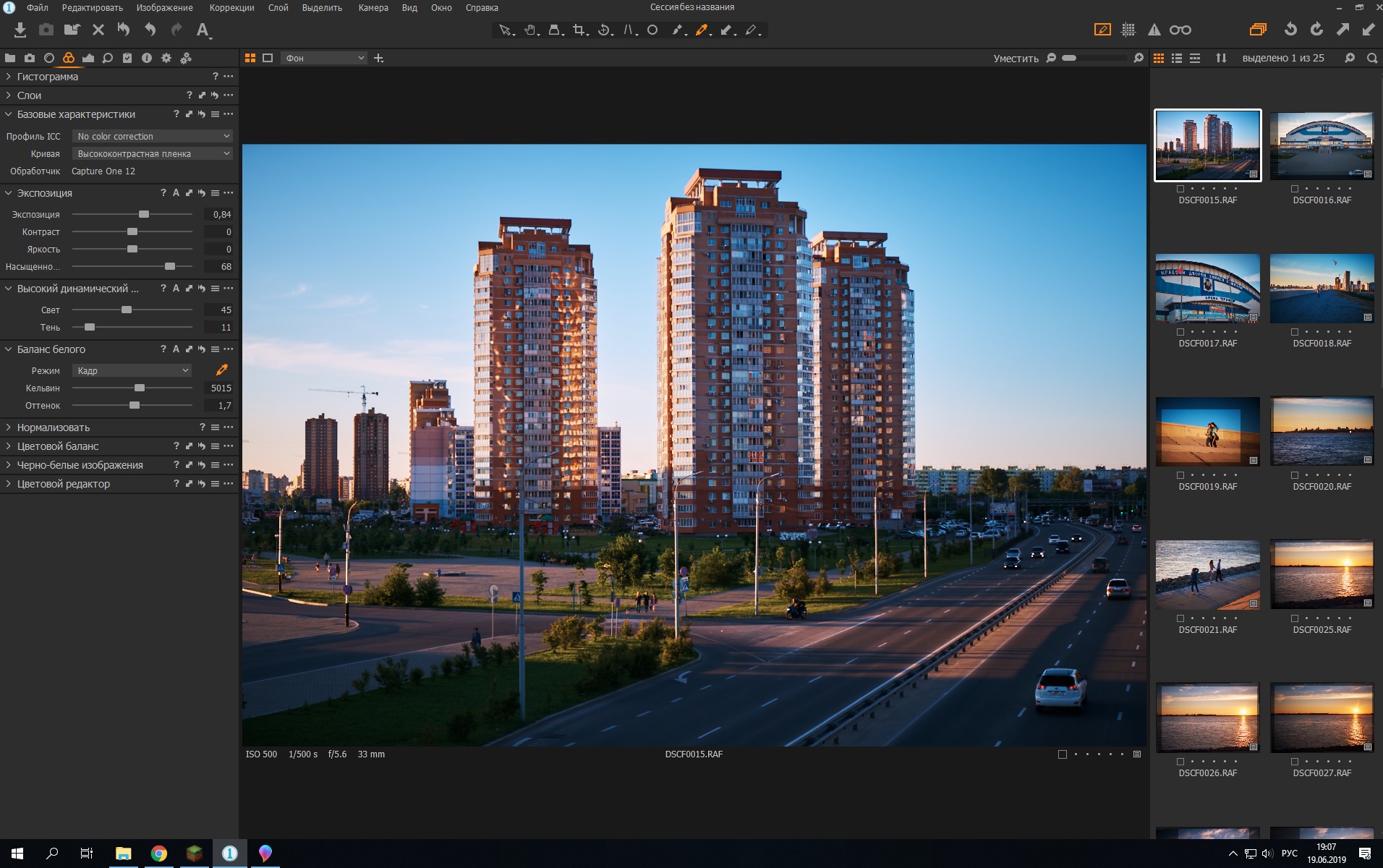Select the Spot removal circle tool
Image resolution: width=1383 pixels, height=868 pixels.
(x=652, y=30)
